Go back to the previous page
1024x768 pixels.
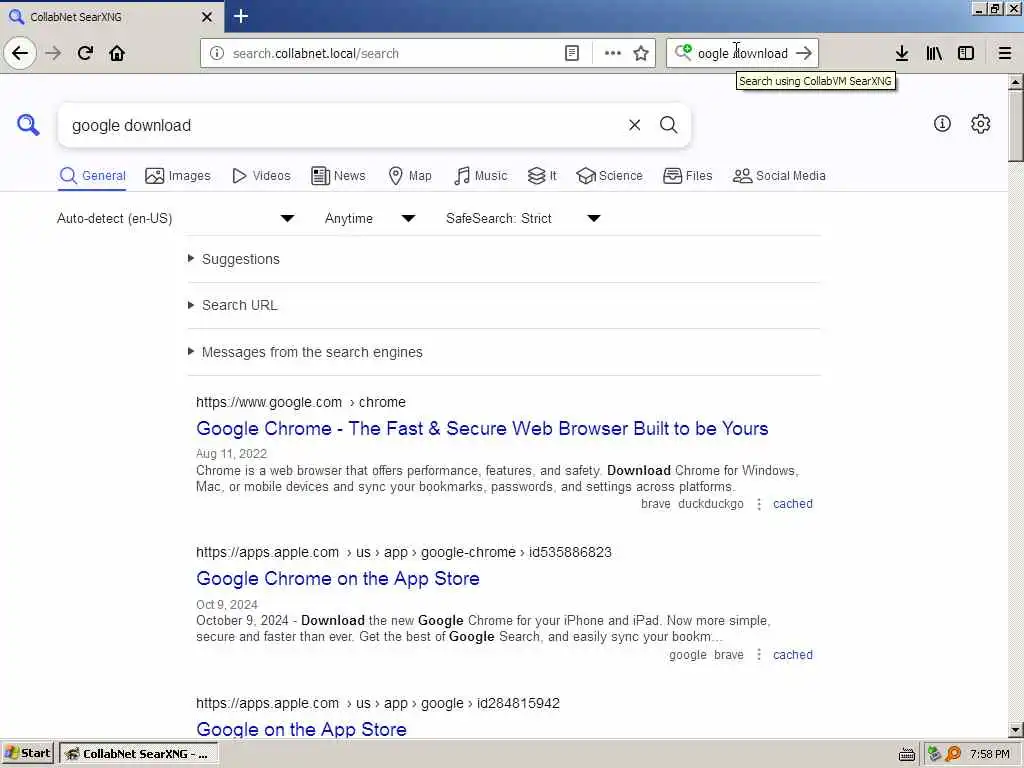[20, 53]
